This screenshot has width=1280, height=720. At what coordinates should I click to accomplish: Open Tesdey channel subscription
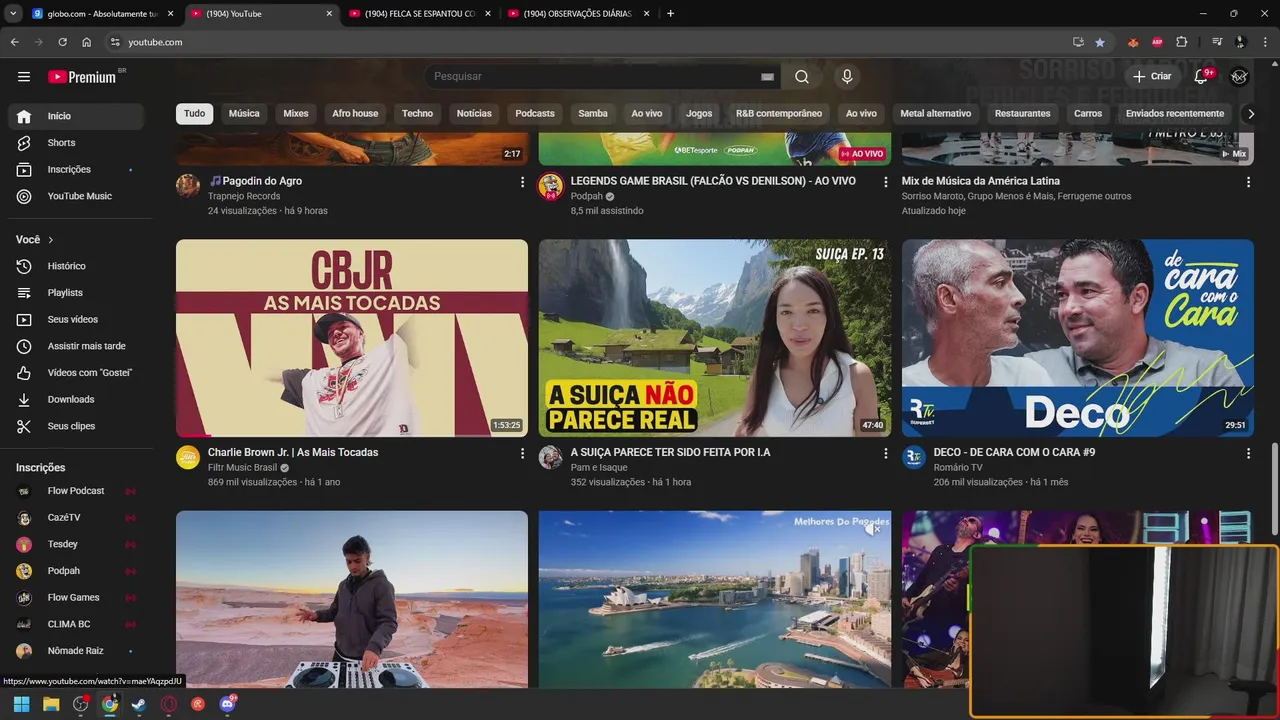click(x=76, y=544)
